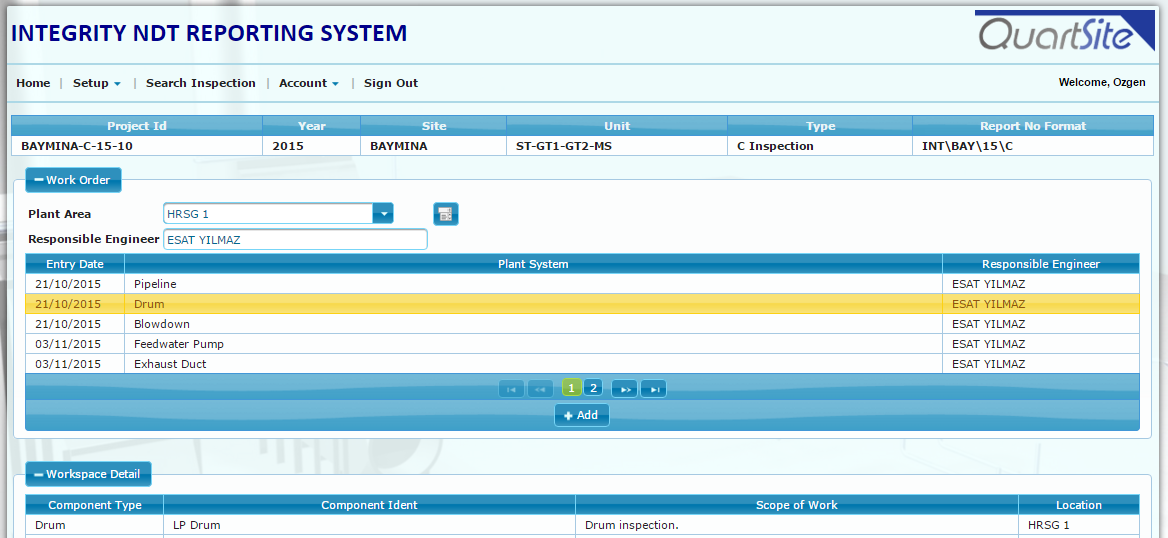Click Component Ident column header
This screenshot has height=538, width=1168.
369,505
